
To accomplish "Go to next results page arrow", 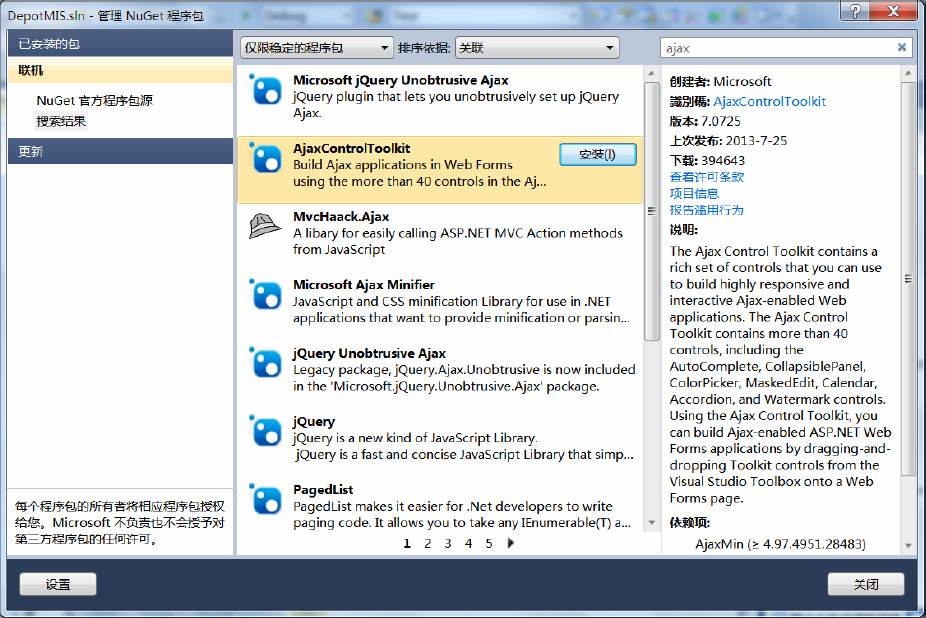I will pyautogui.click(x=511, y=542).
